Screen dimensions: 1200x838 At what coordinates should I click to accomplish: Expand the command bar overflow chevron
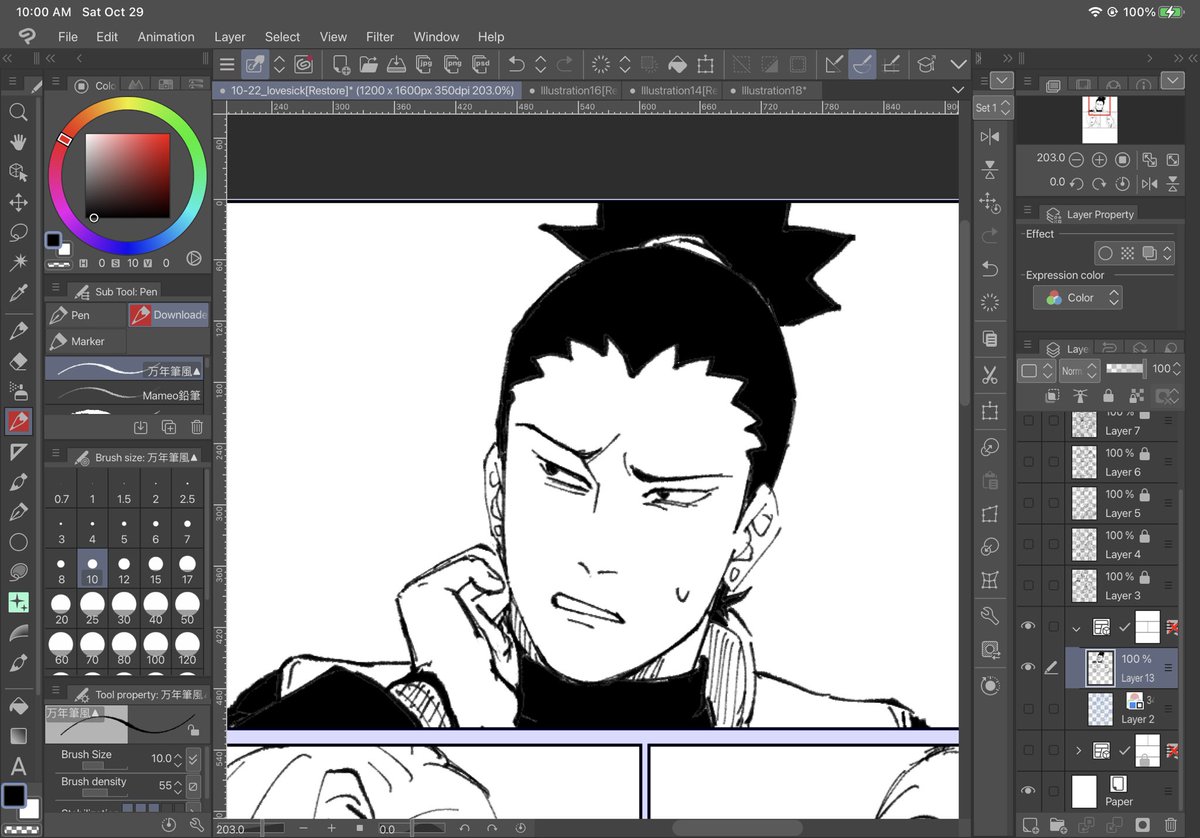(x=958, y=64)
